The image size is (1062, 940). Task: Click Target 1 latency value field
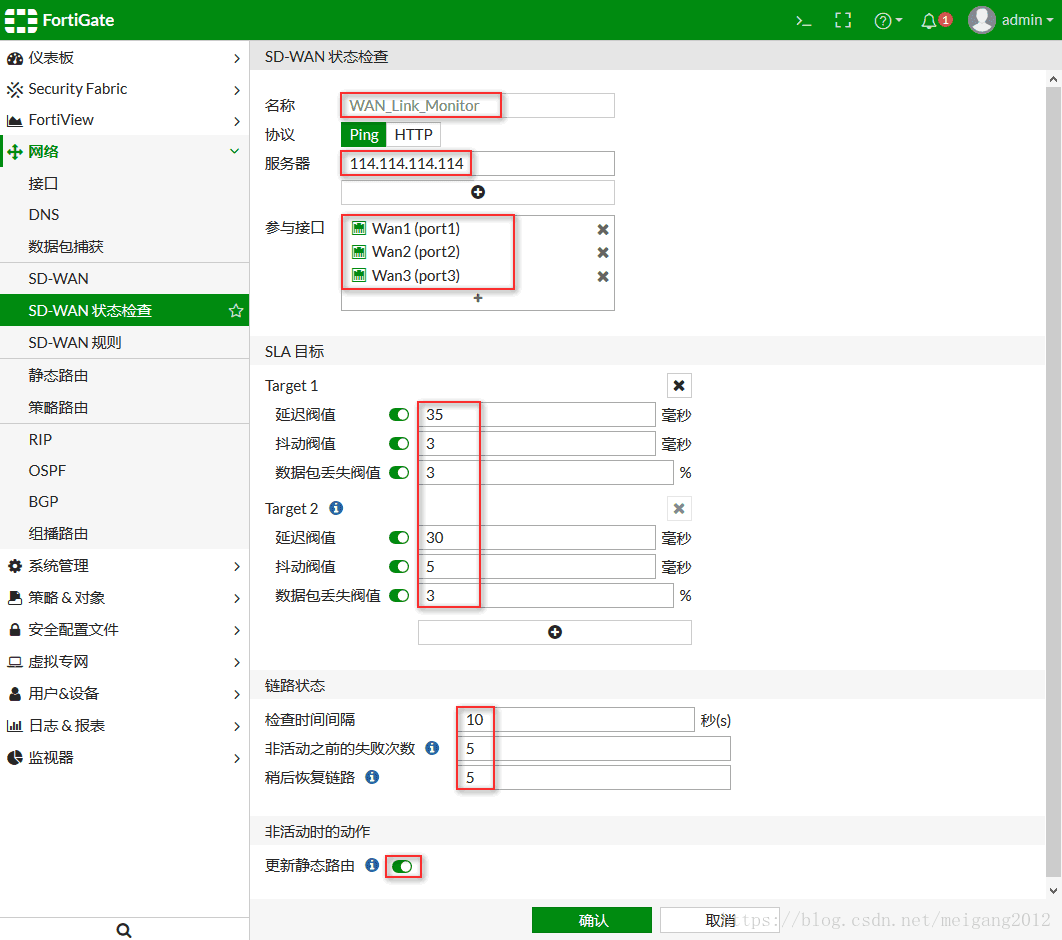tap(537, 414)
